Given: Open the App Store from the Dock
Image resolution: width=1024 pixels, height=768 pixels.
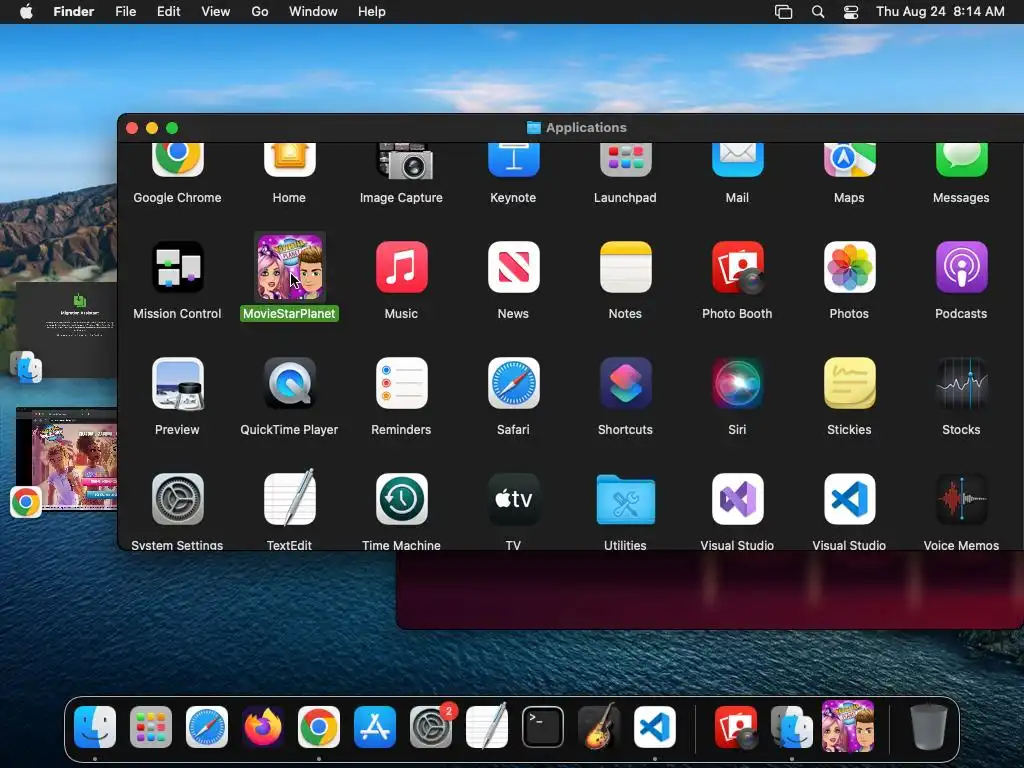Looking at the screenshot, I should click(x=375, y=727).
